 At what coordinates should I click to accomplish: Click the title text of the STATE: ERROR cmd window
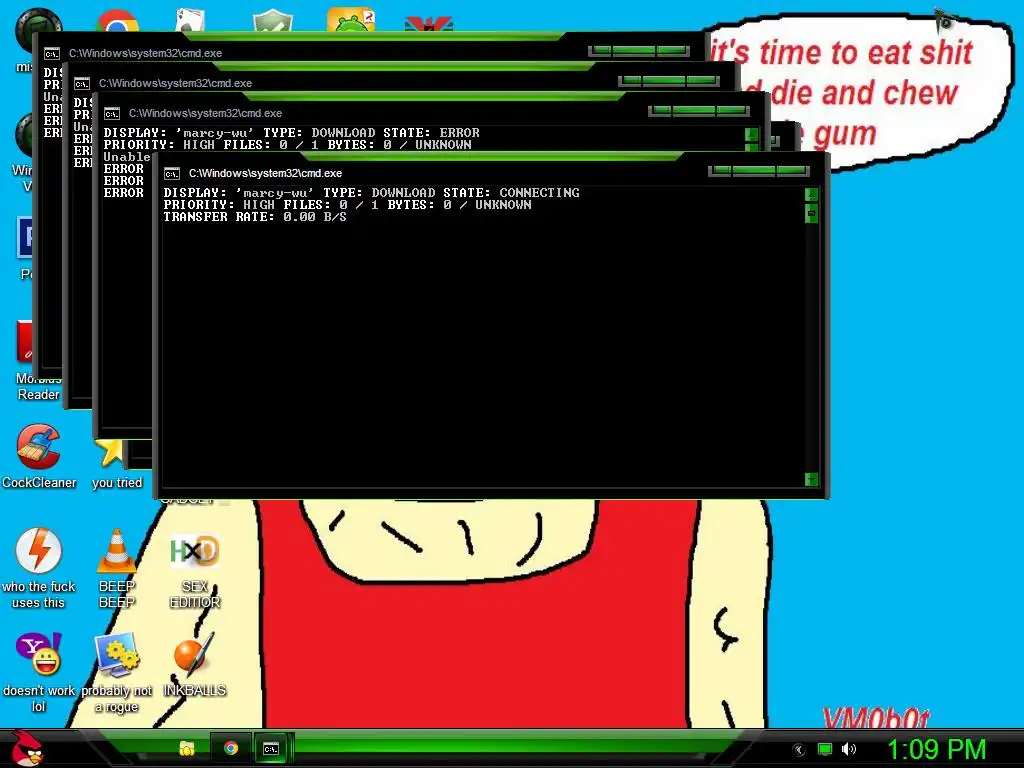(x=205, y=114)
